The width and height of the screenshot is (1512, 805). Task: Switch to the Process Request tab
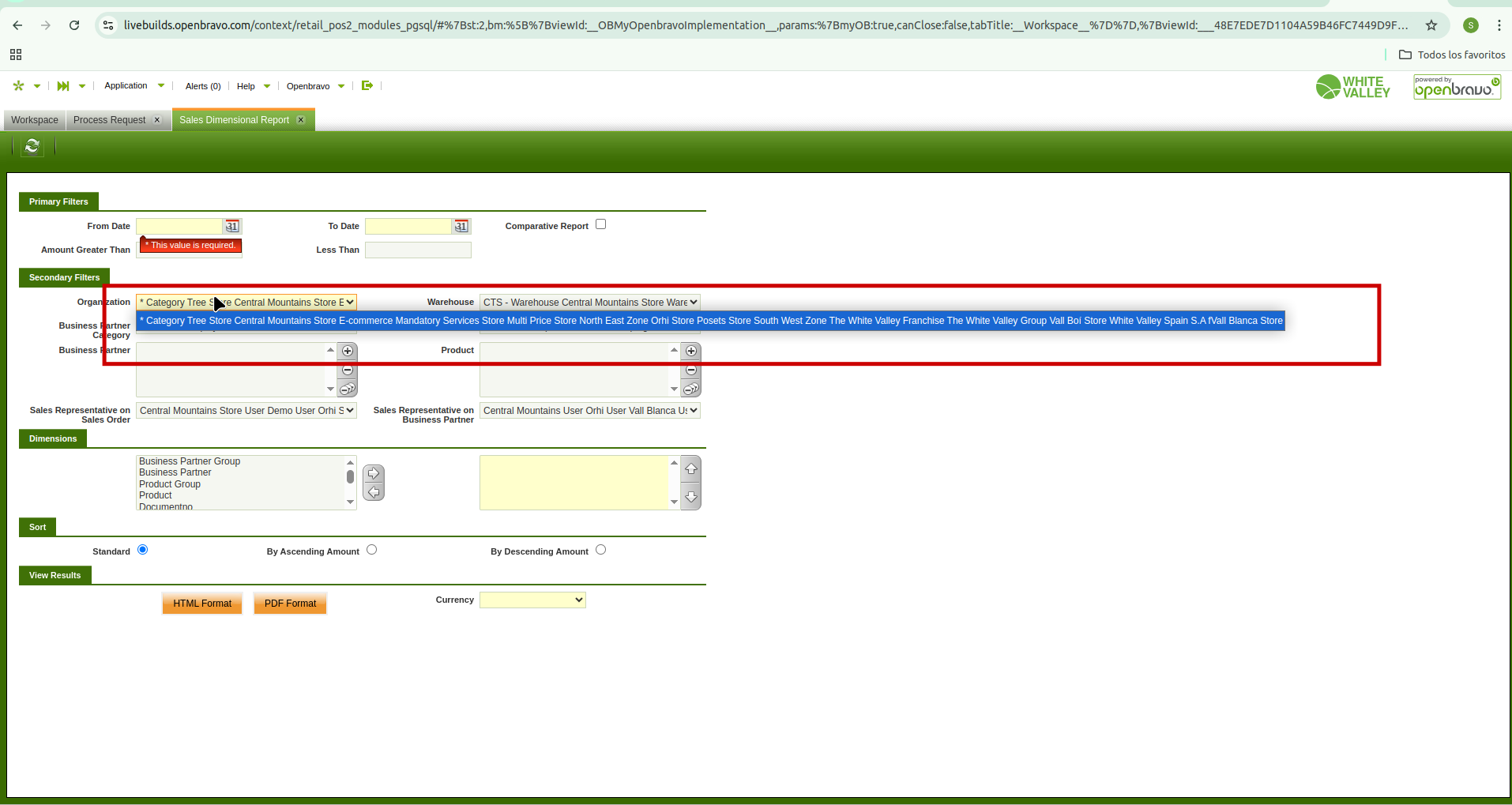(x=110, y=120)
